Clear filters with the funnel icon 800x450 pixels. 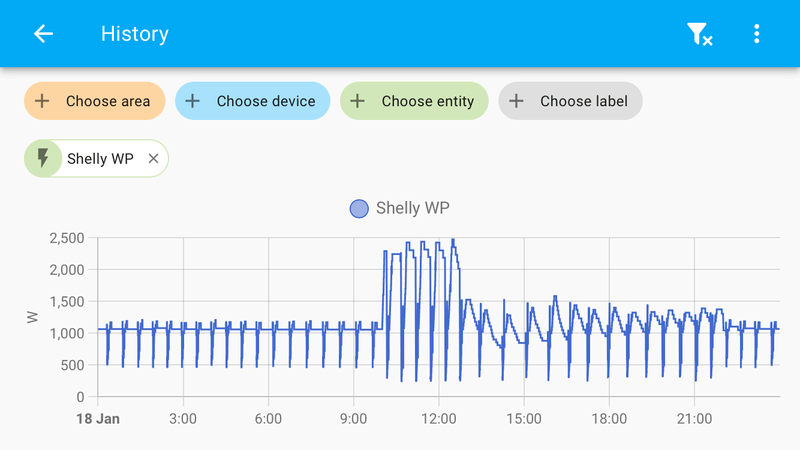tap(699, 34)
